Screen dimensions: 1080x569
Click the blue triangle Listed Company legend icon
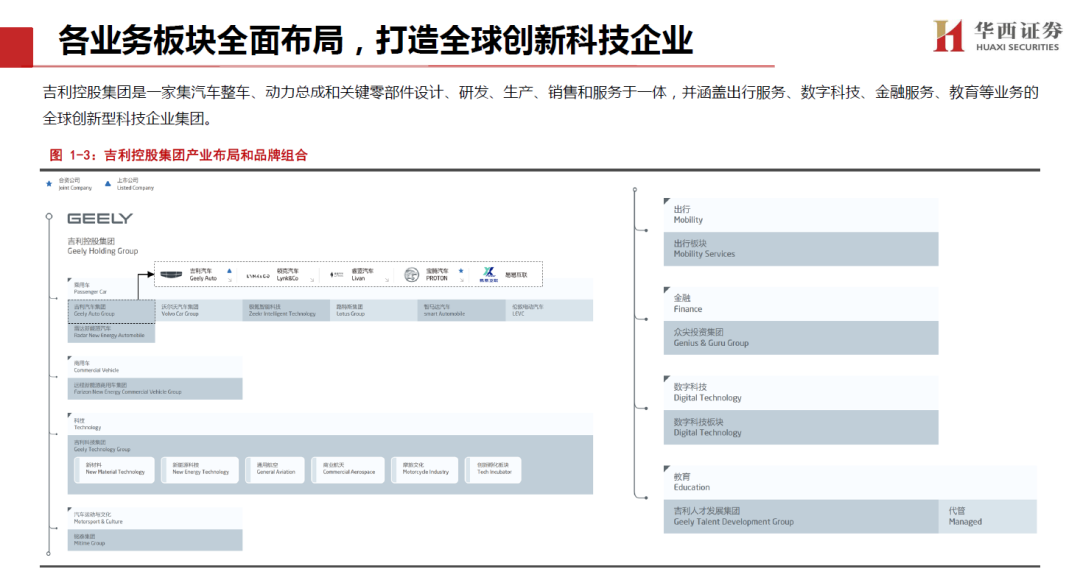click(107, 184)
